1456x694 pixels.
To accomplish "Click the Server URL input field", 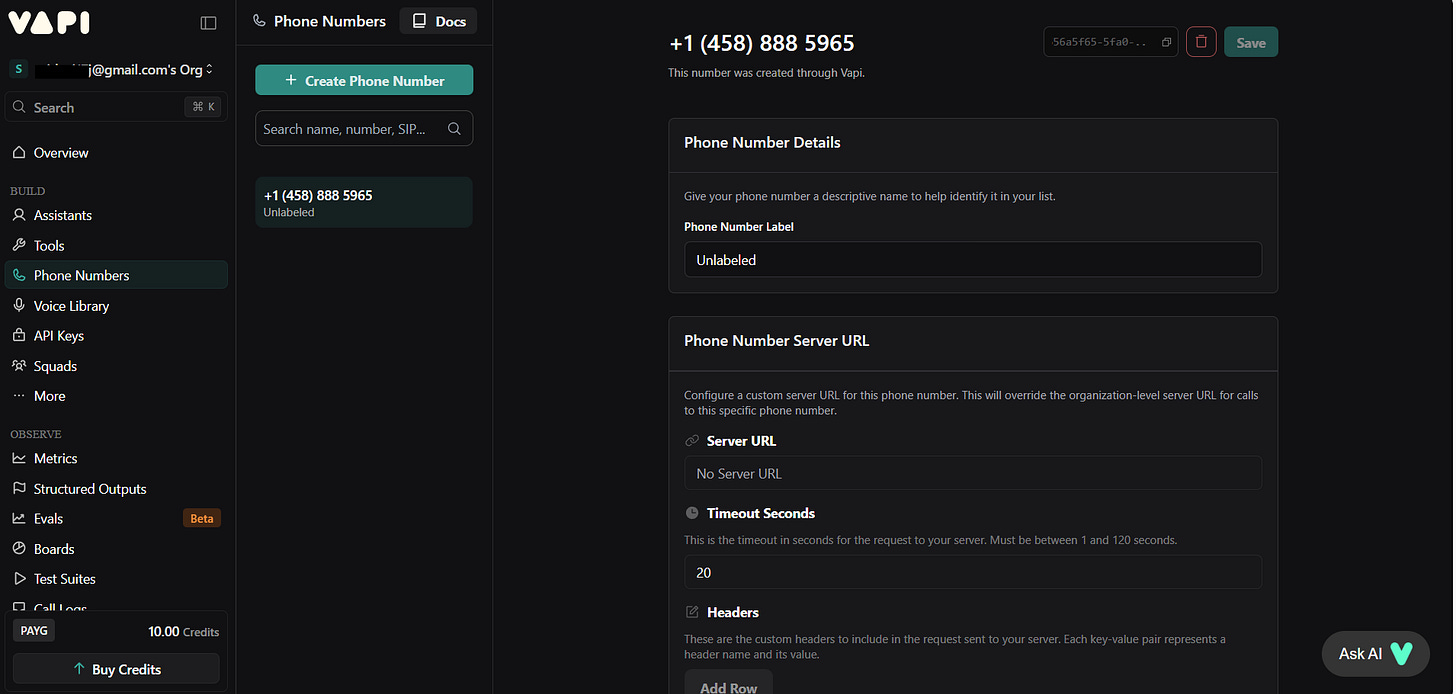I will pos(972,473).
